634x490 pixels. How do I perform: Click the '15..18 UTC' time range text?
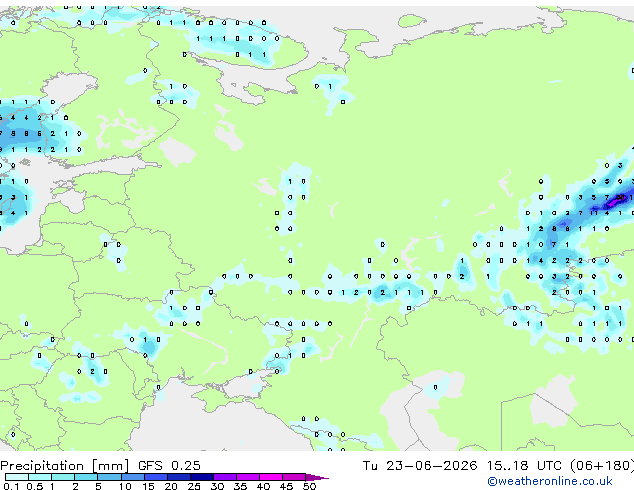pos(524,466)
